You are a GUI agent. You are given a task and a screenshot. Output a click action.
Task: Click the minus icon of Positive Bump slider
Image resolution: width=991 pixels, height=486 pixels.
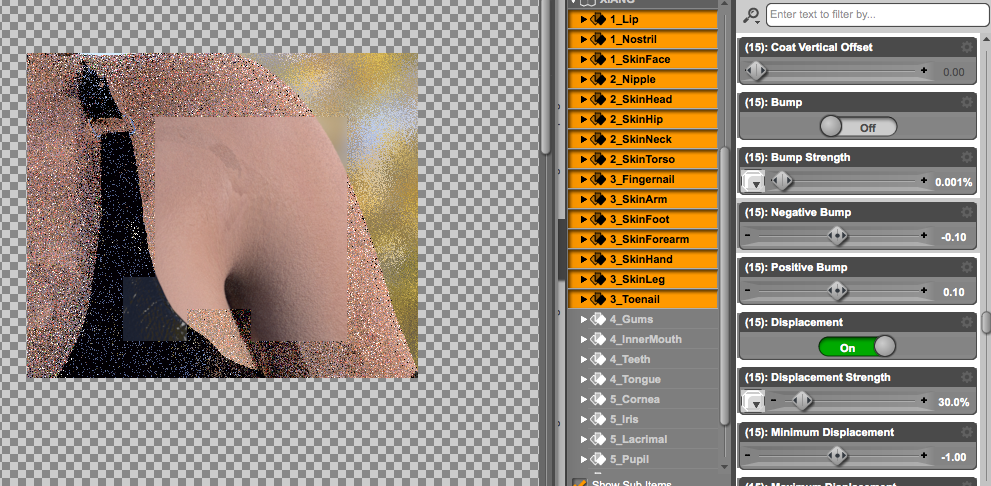[748, 290]
